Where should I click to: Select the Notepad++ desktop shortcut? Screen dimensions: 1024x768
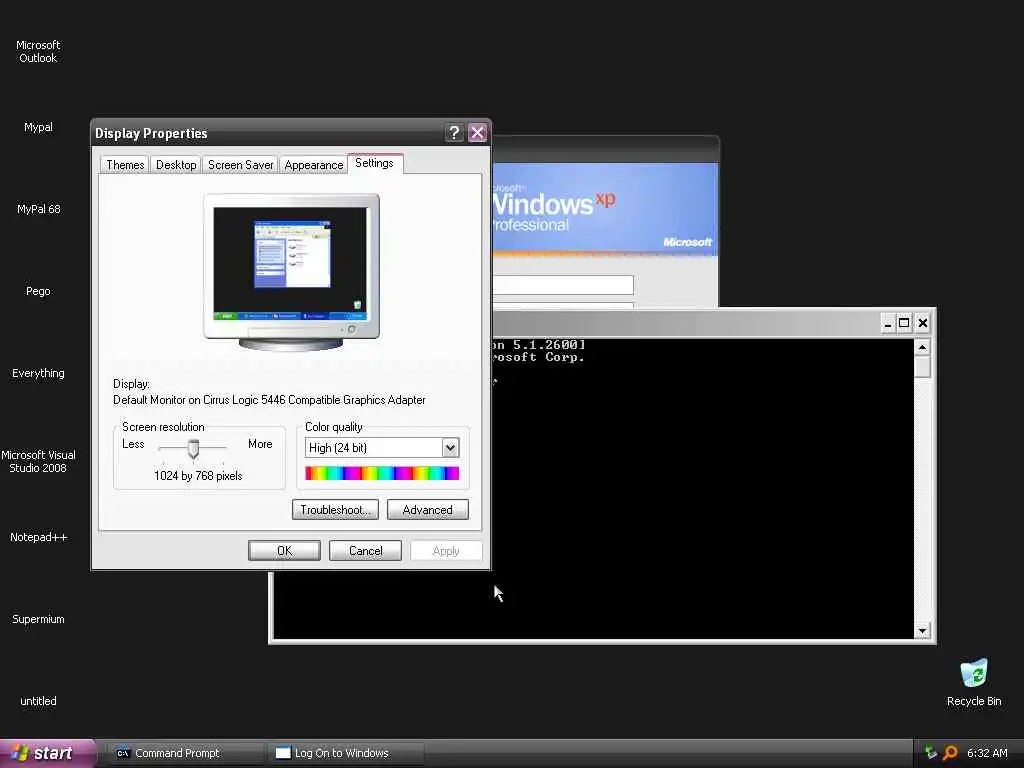(x=39, y=537)
